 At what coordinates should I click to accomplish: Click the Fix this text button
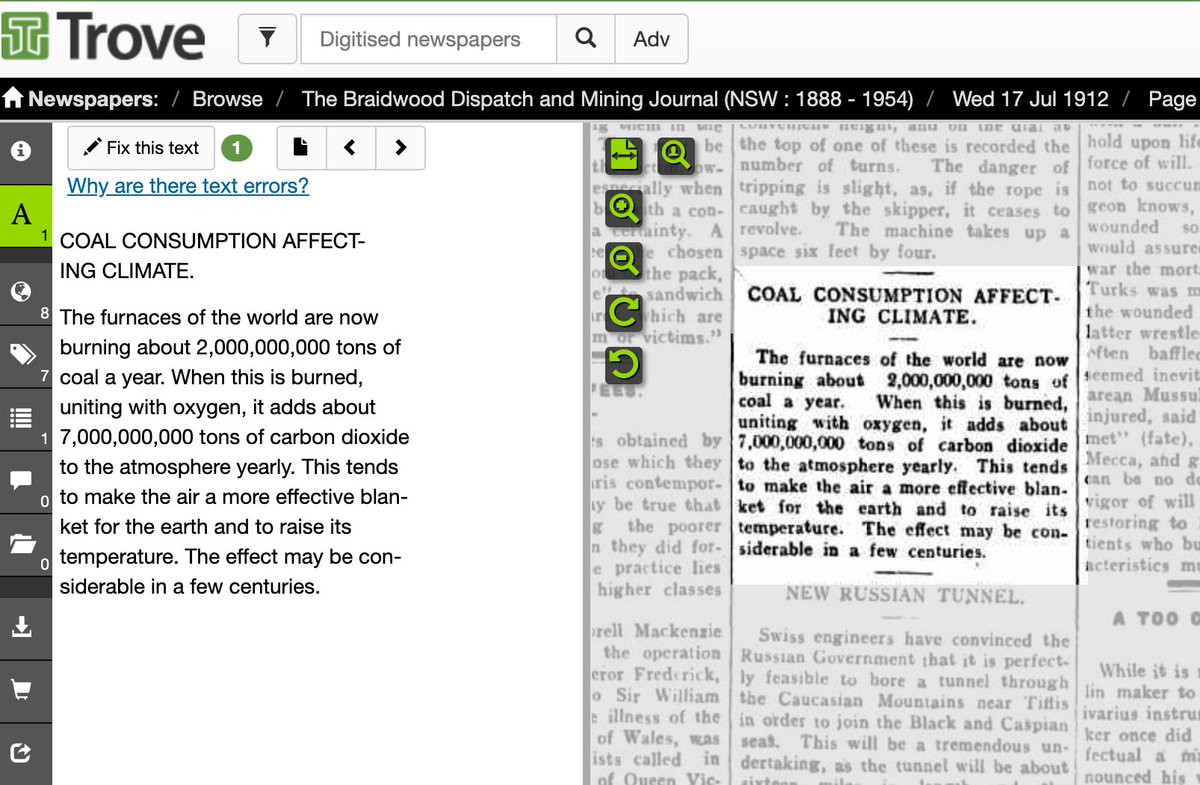(x=141, y=148)
